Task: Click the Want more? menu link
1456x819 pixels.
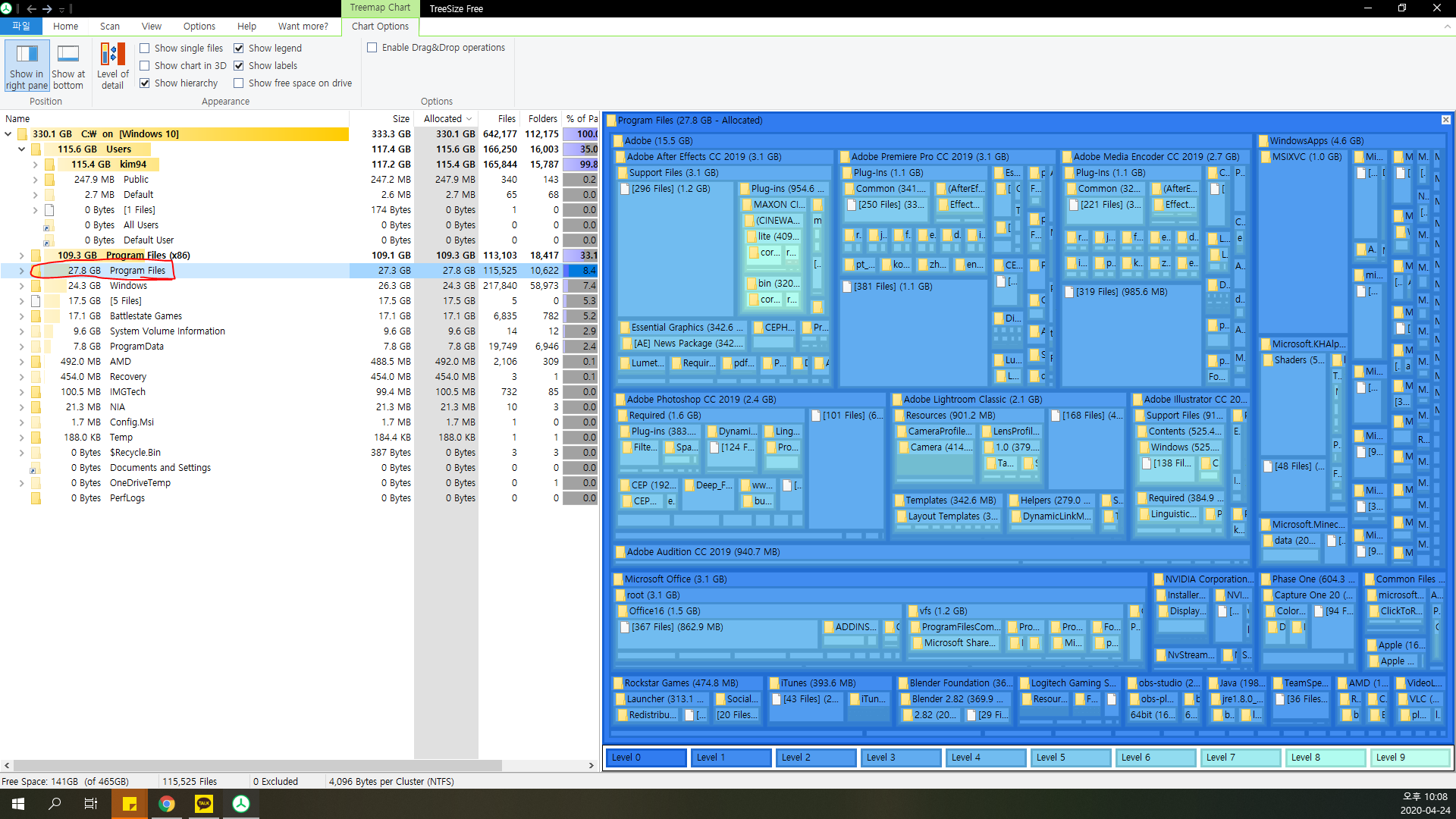Action: point(303,26)
